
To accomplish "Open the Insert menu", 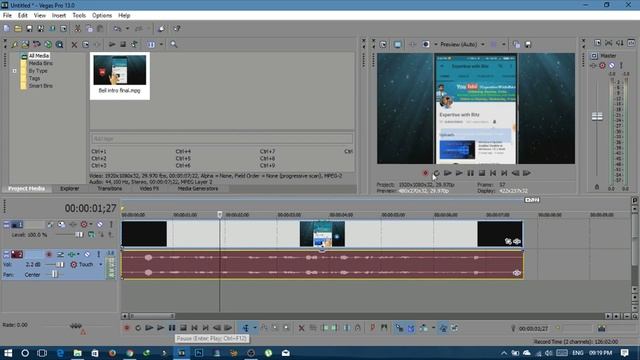I will click(59, 16).
